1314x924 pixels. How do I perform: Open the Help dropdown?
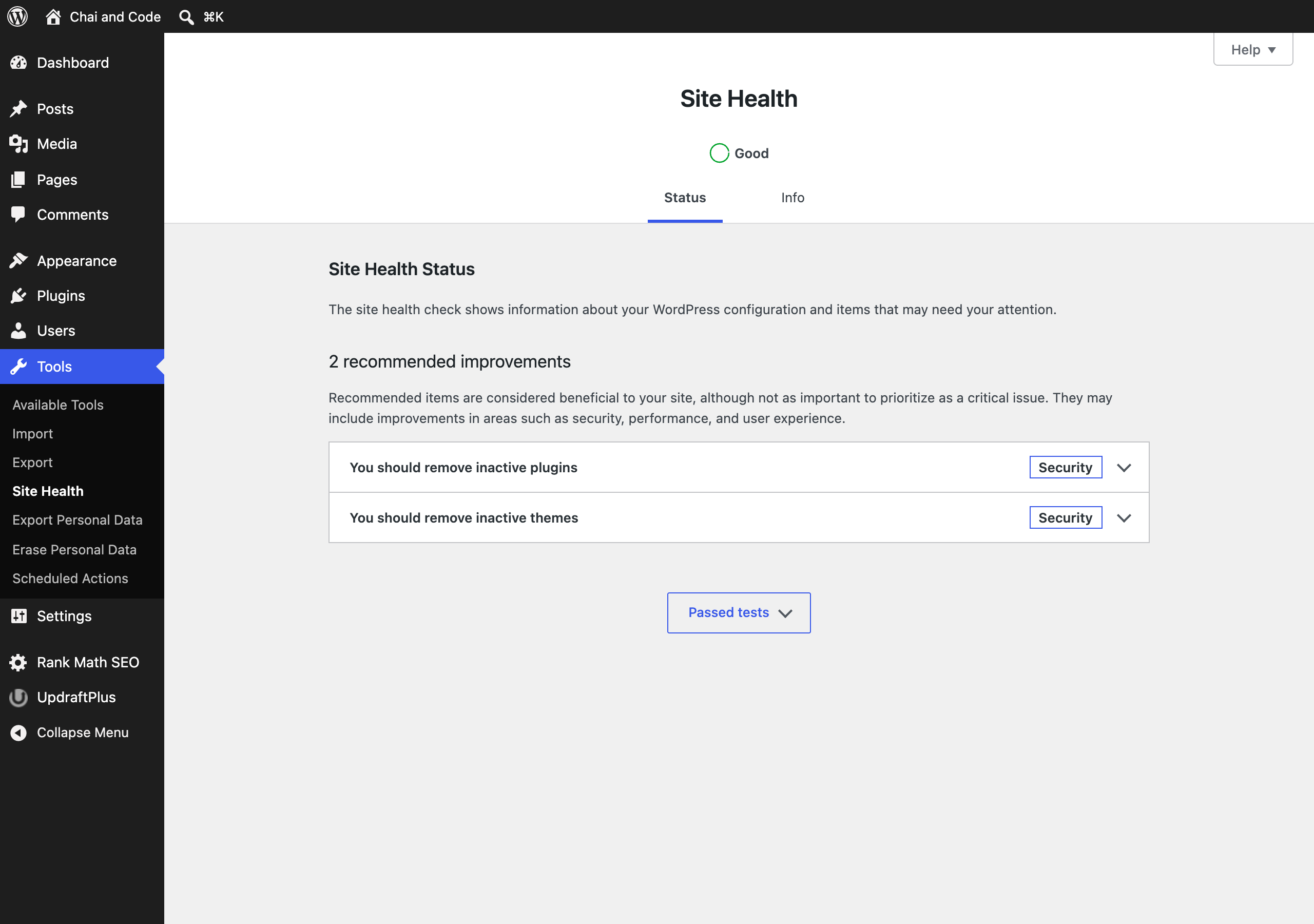(1253, 49)
